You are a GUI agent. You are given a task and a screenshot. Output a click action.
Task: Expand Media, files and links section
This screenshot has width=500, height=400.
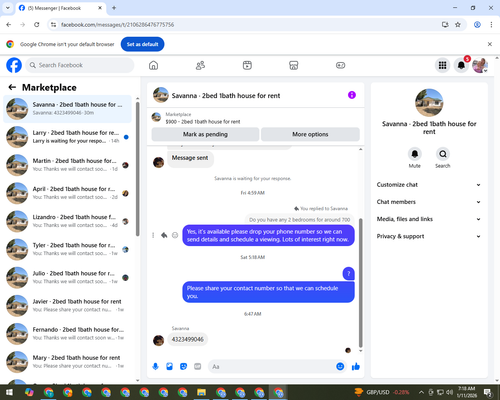[429, 219]
